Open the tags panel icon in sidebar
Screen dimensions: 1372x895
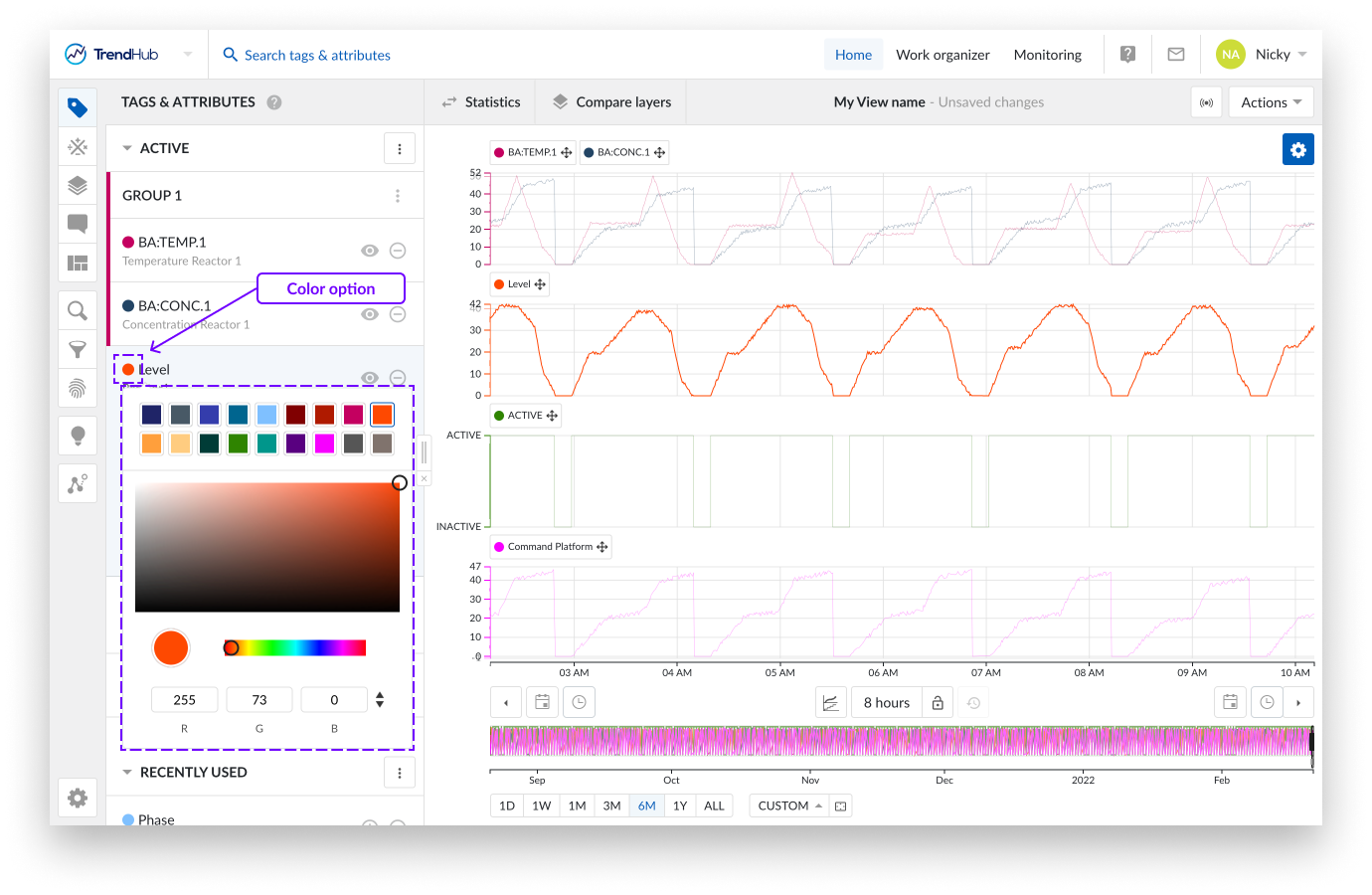point(78,107)
